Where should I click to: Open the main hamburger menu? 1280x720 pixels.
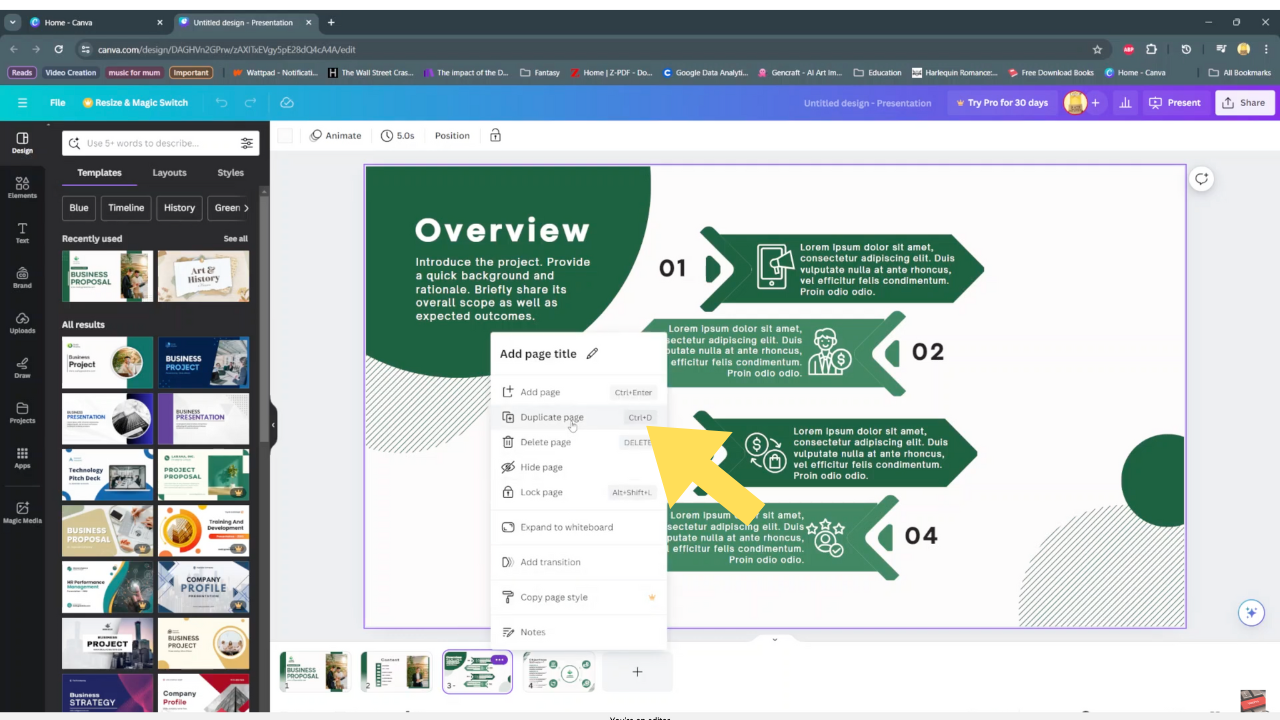point(22,103)
